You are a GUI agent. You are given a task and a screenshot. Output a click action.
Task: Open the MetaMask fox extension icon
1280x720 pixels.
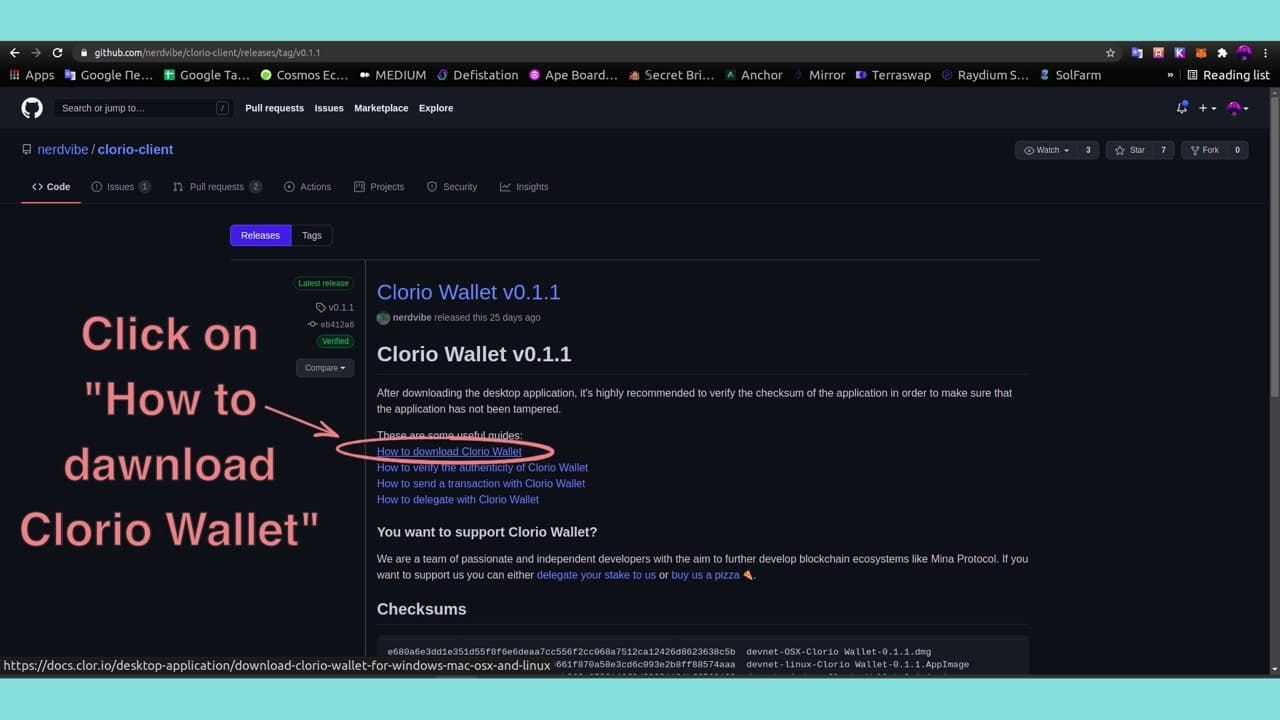pos(1201,53)
